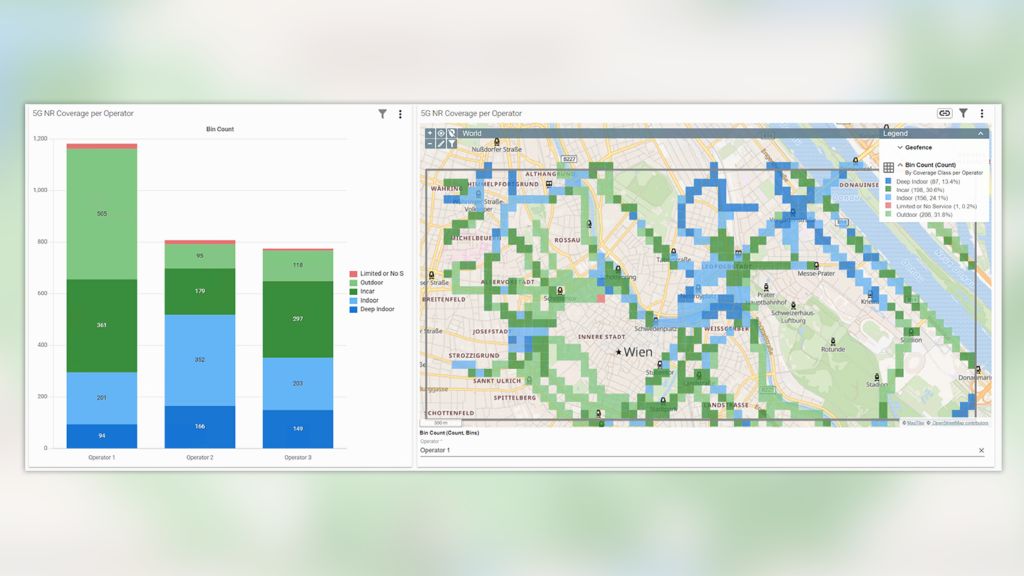
Task: Click the Operator 1 axis label
Action: point(102,458)
